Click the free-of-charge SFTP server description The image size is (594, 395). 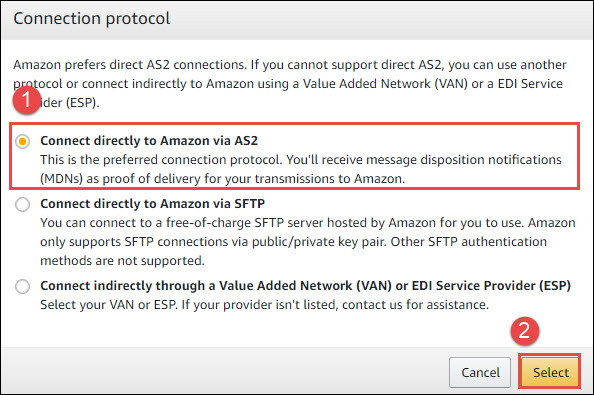[x=308, y=242]
